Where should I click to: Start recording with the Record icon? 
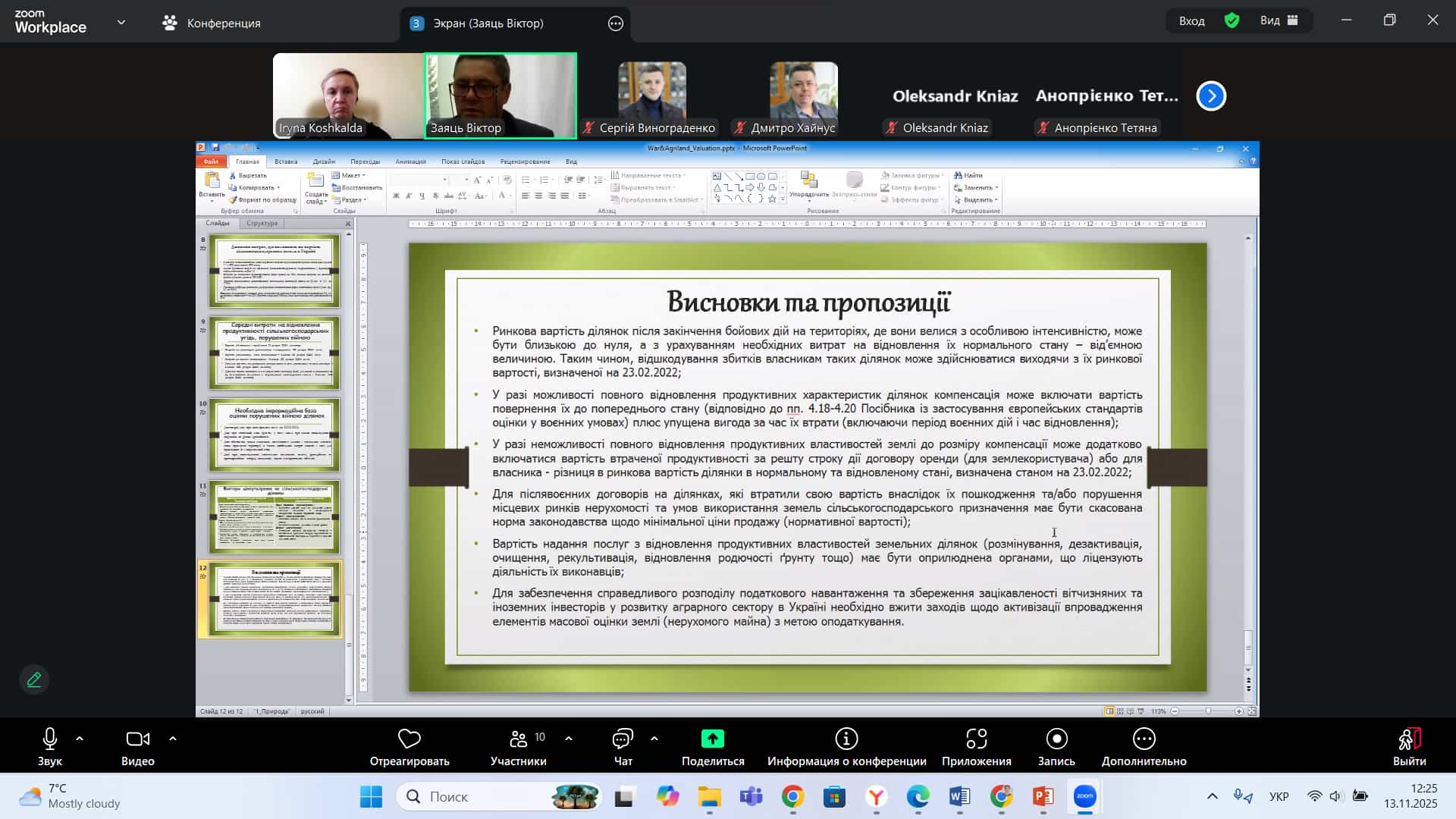point(1056,739)
